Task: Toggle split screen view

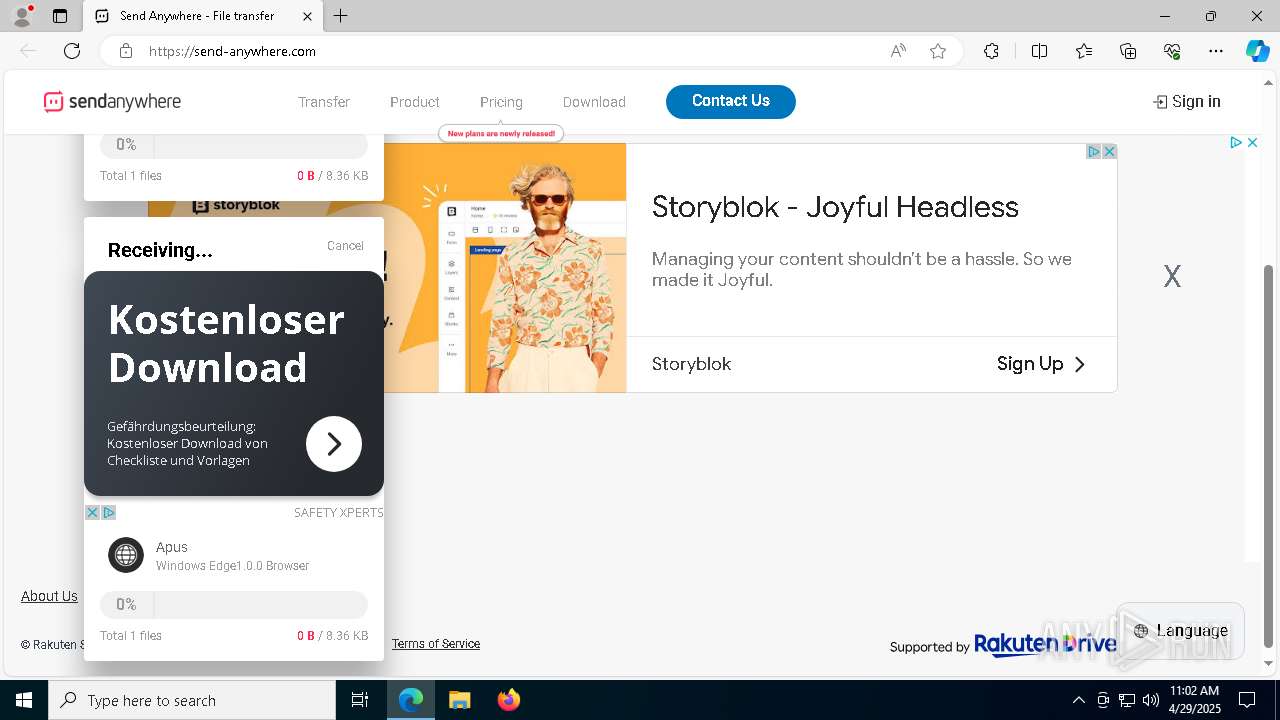Action: [1039, 51]
